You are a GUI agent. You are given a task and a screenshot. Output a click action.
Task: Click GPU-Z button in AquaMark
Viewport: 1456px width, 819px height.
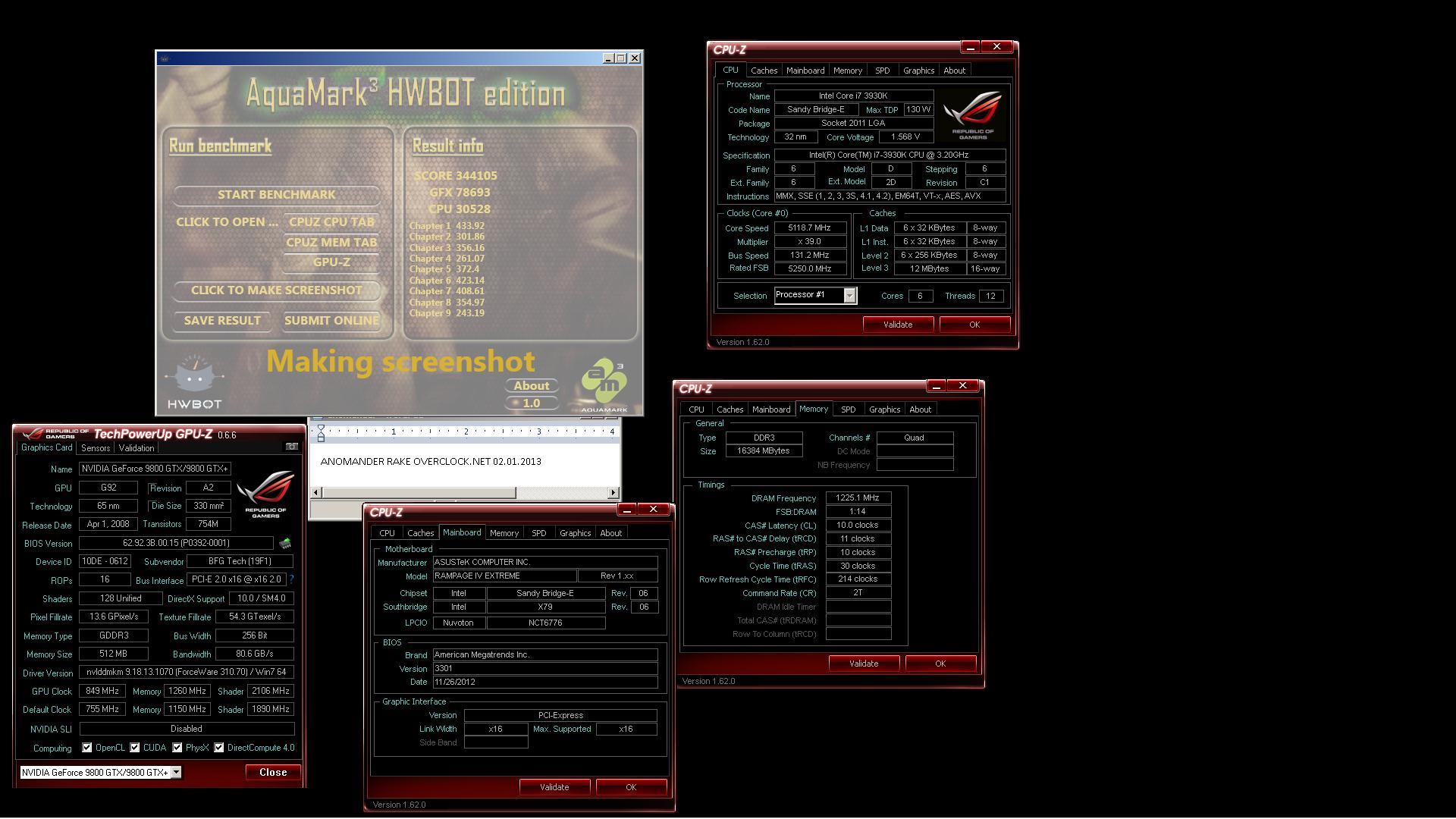point(331,262)
